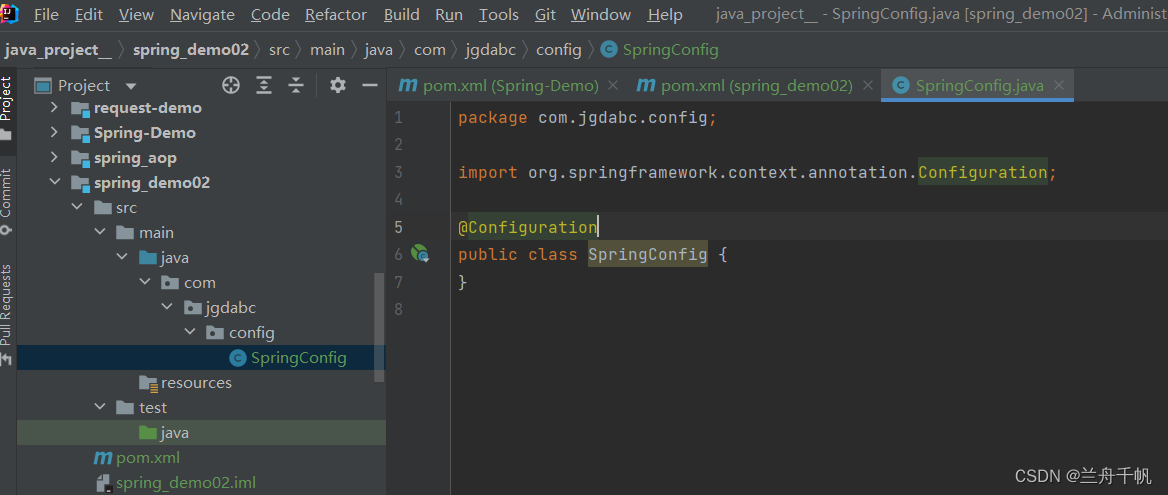Open the Build menu
The height and width of the screenshot is (495, 1168).
point(402,15)
